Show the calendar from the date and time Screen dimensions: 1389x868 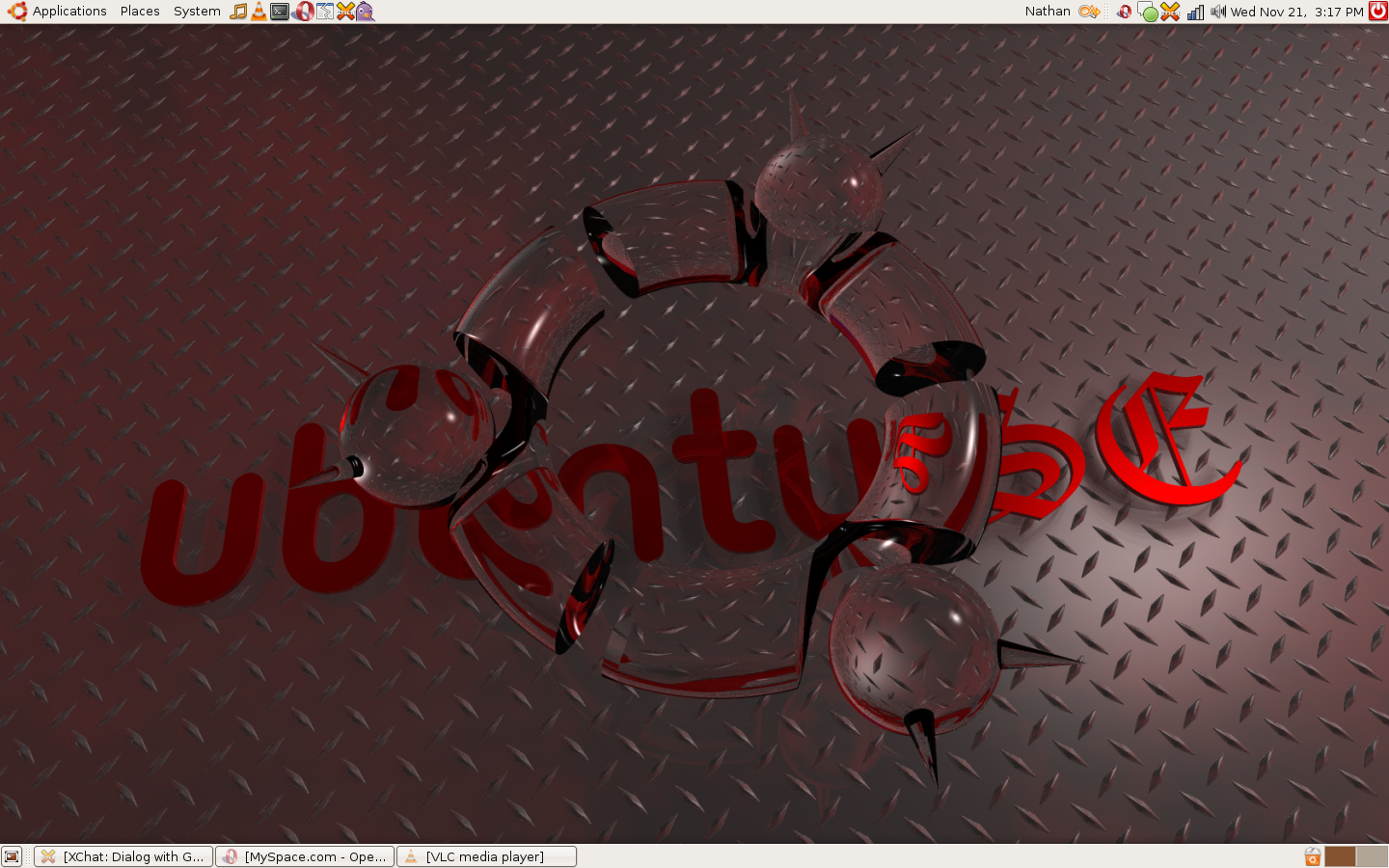(x=1296, y=12)
